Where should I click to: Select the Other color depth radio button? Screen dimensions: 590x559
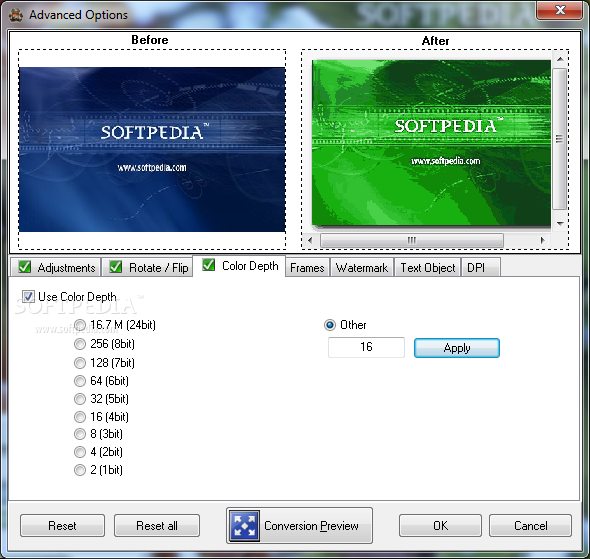pos(330,325)
